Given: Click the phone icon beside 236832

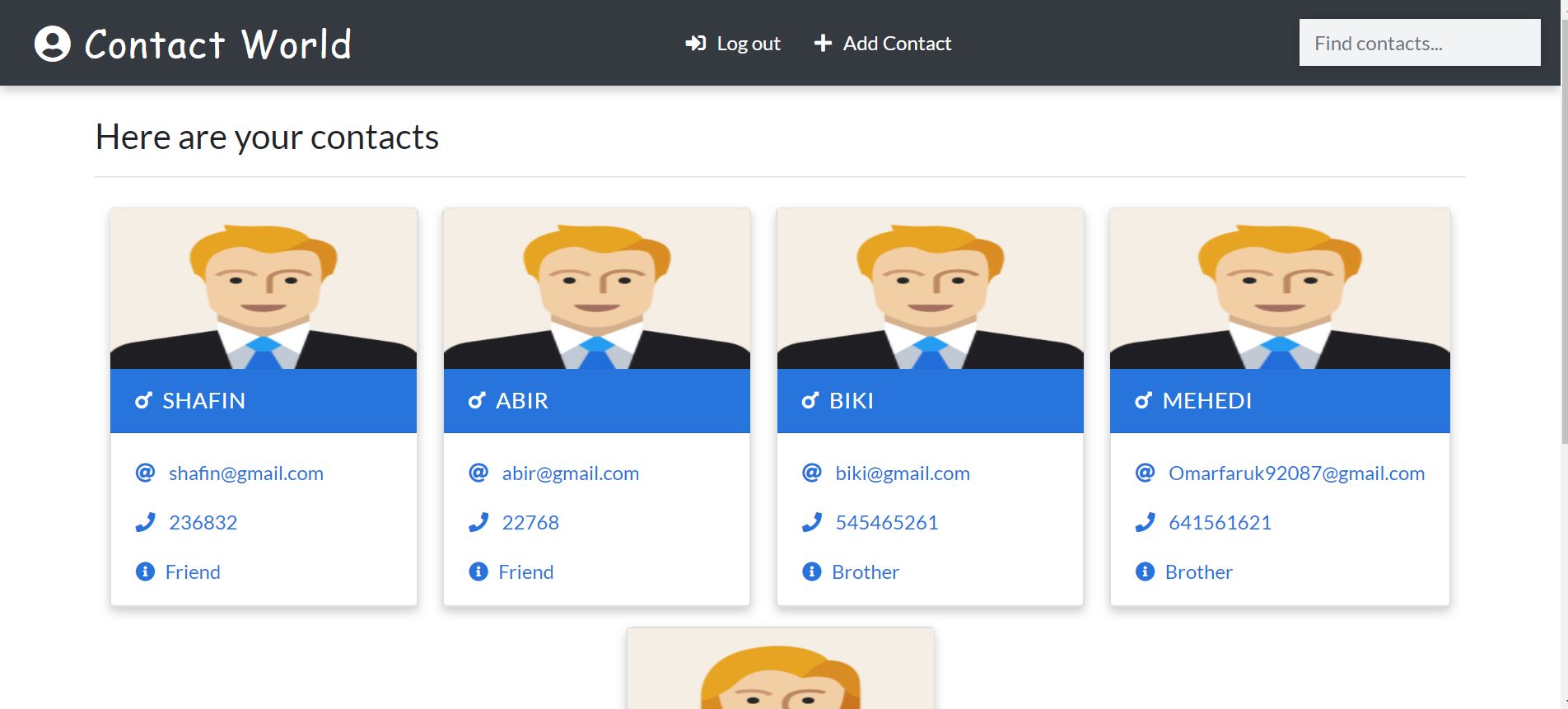Looking at the screenshot, I should [145, 522].
